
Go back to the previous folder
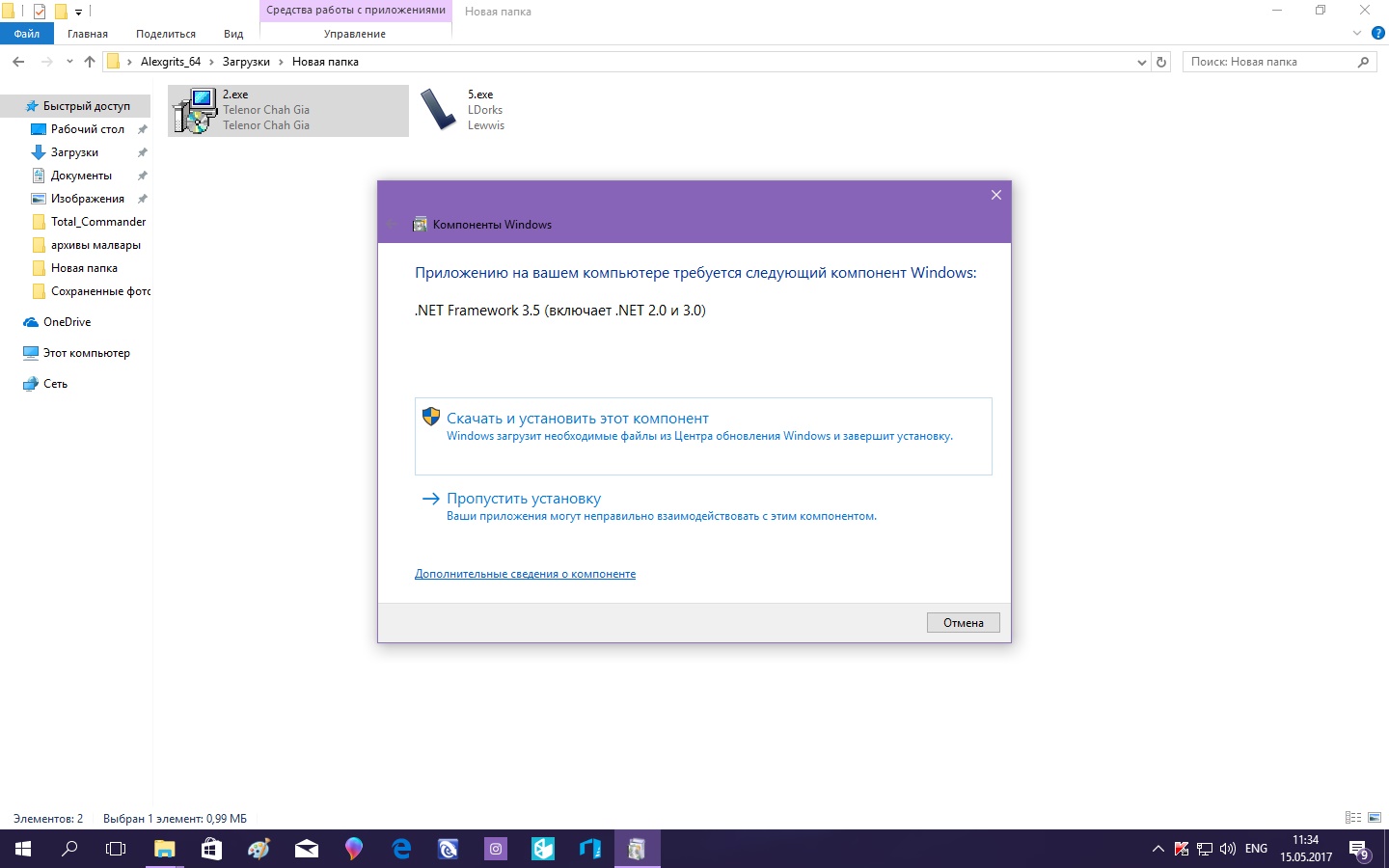[18, 62]
